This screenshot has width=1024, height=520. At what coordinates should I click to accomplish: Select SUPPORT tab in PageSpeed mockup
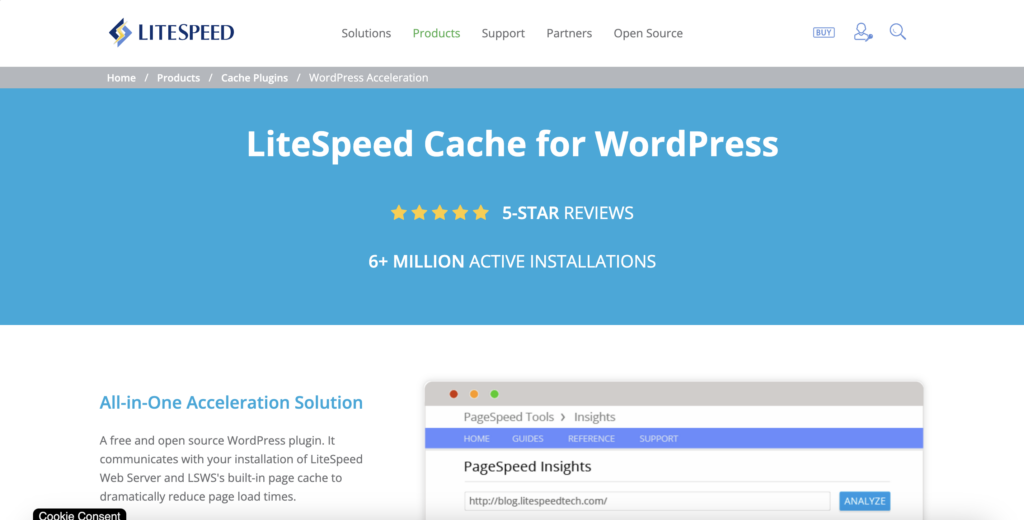click(x=658, y=438)
